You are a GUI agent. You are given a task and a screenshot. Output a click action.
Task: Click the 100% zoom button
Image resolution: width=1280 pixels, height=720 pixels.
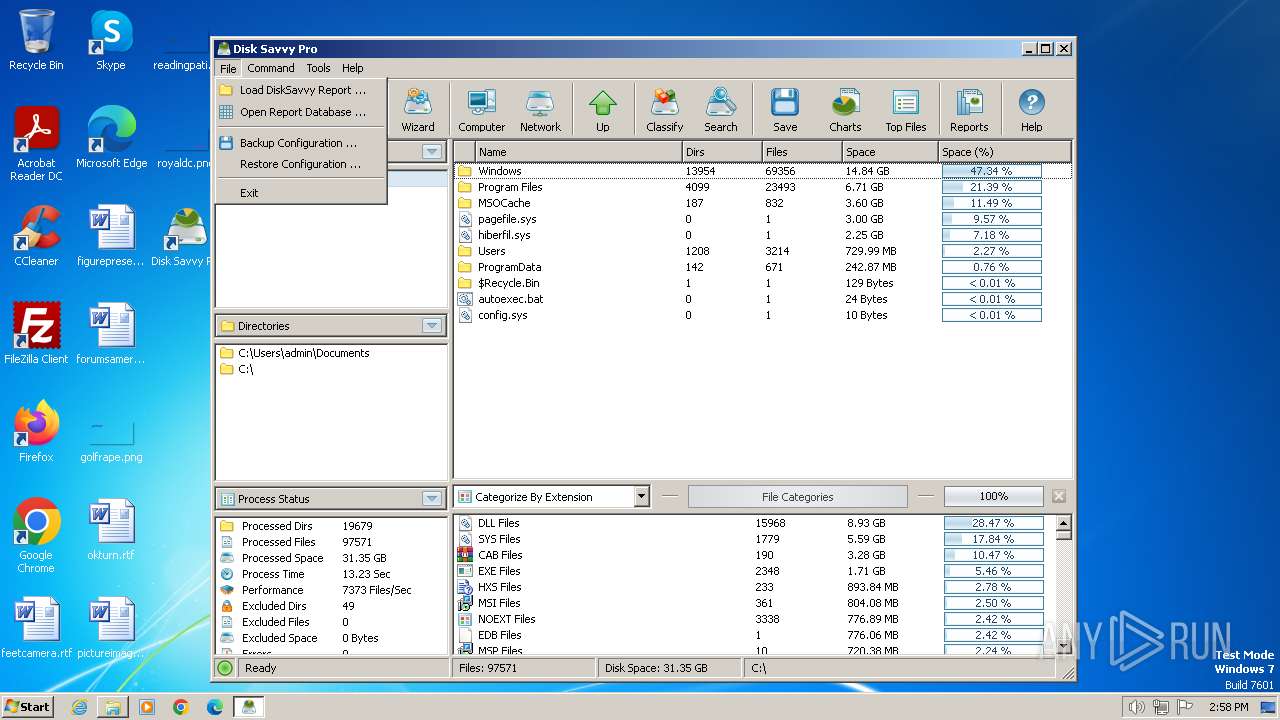point(993,497)
